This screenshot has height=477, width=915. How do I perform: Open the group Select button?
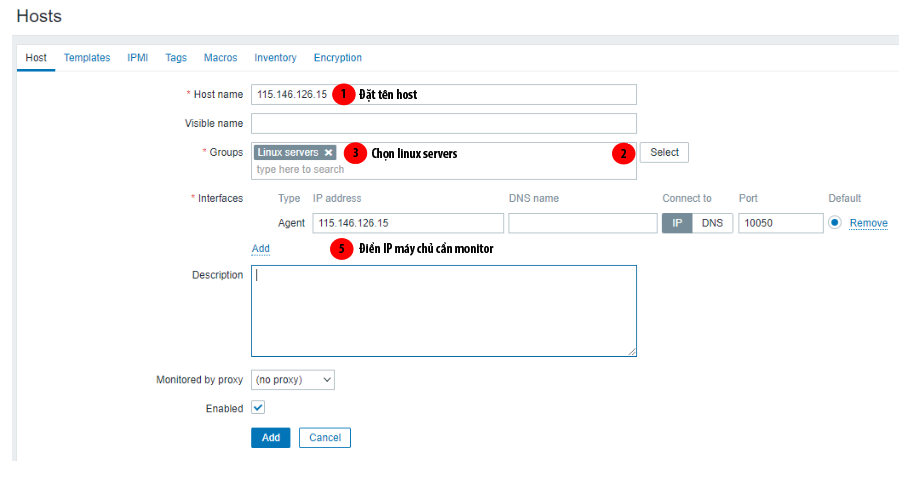click(664, 152)
